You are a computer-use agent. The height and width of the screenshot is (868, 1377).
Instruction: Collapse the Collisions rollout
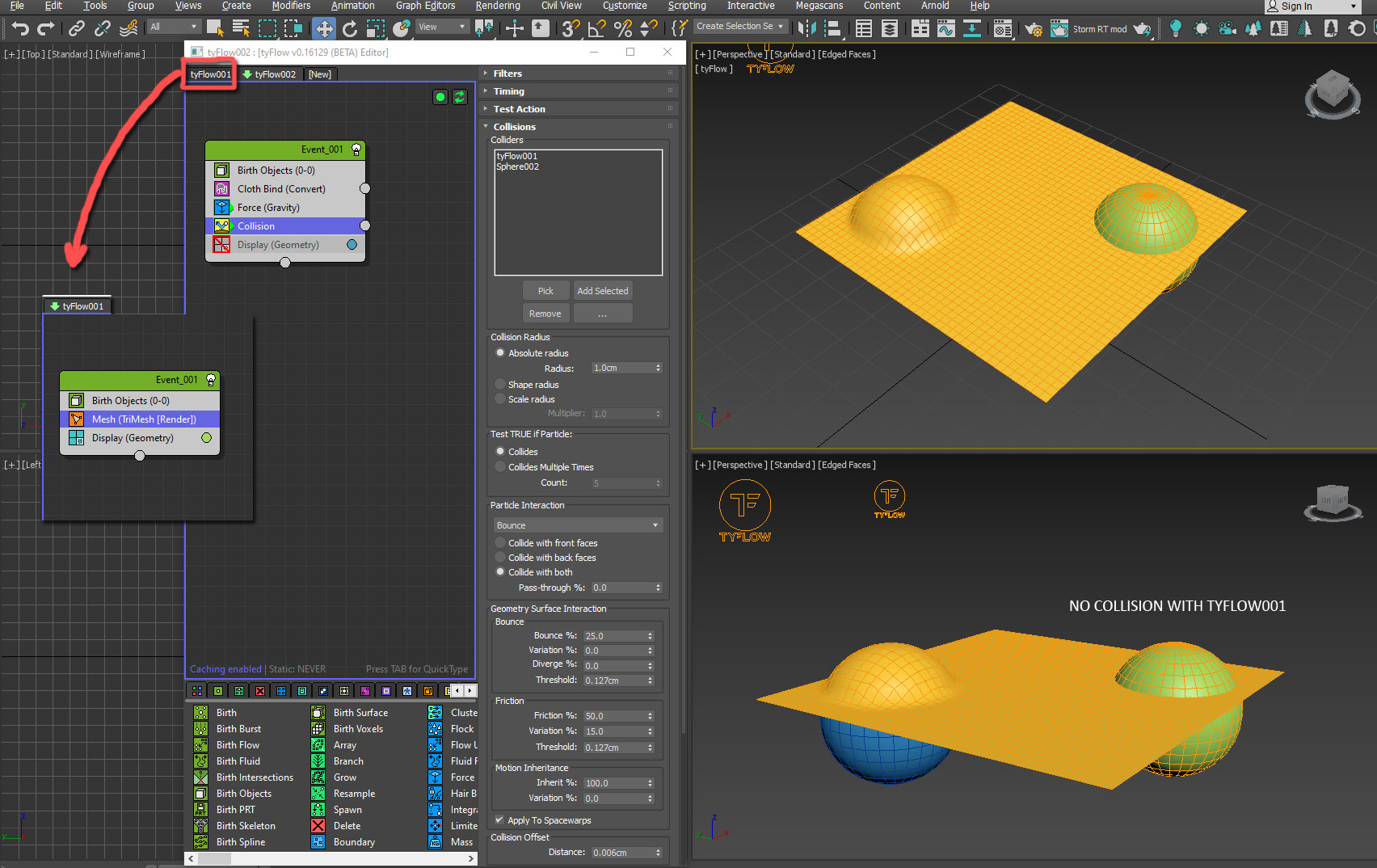point(578,127)
